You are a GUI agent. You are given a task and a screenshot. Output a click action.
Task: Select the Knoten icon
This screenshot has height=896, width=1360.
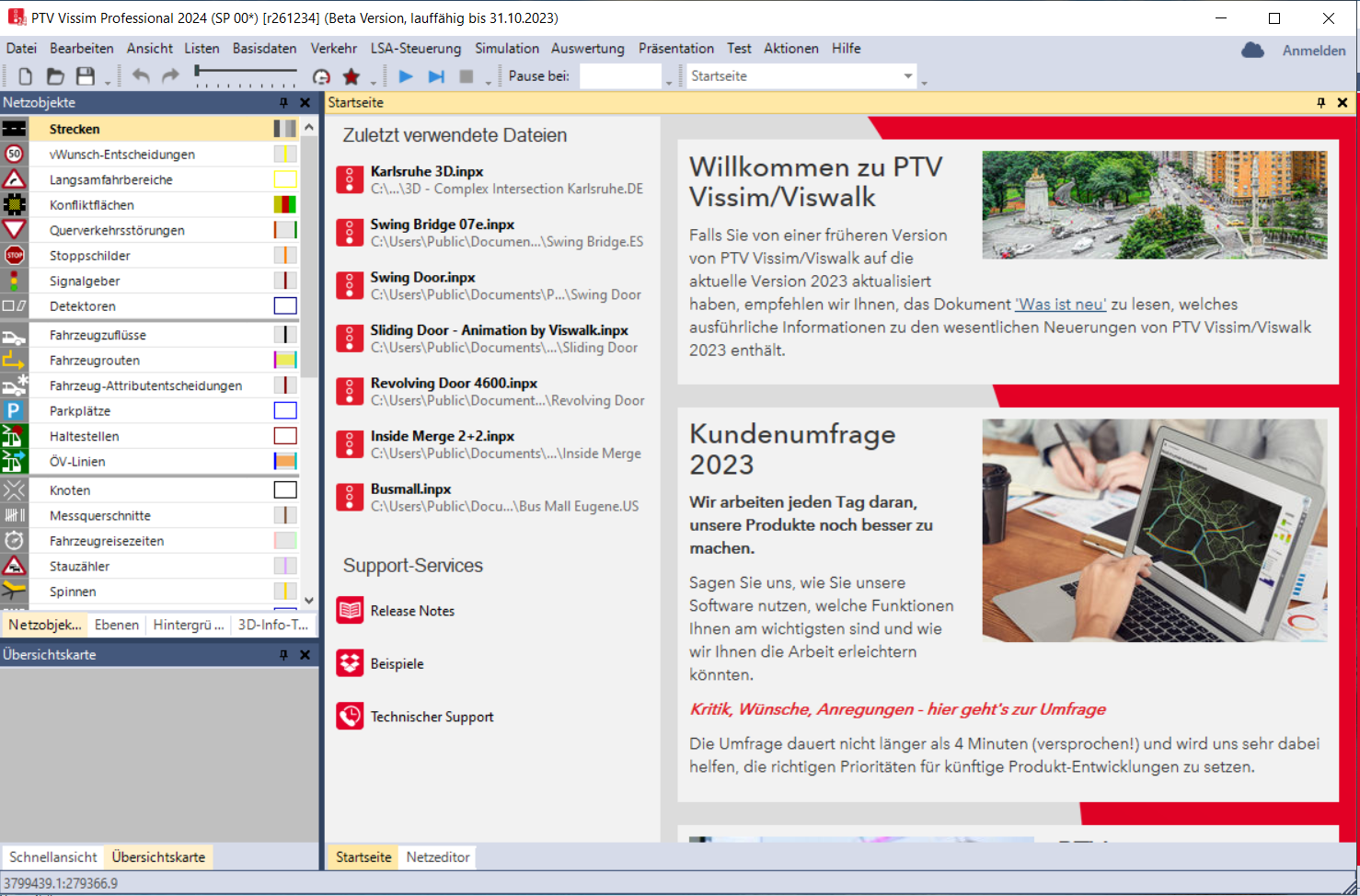(x=15, y=490)
